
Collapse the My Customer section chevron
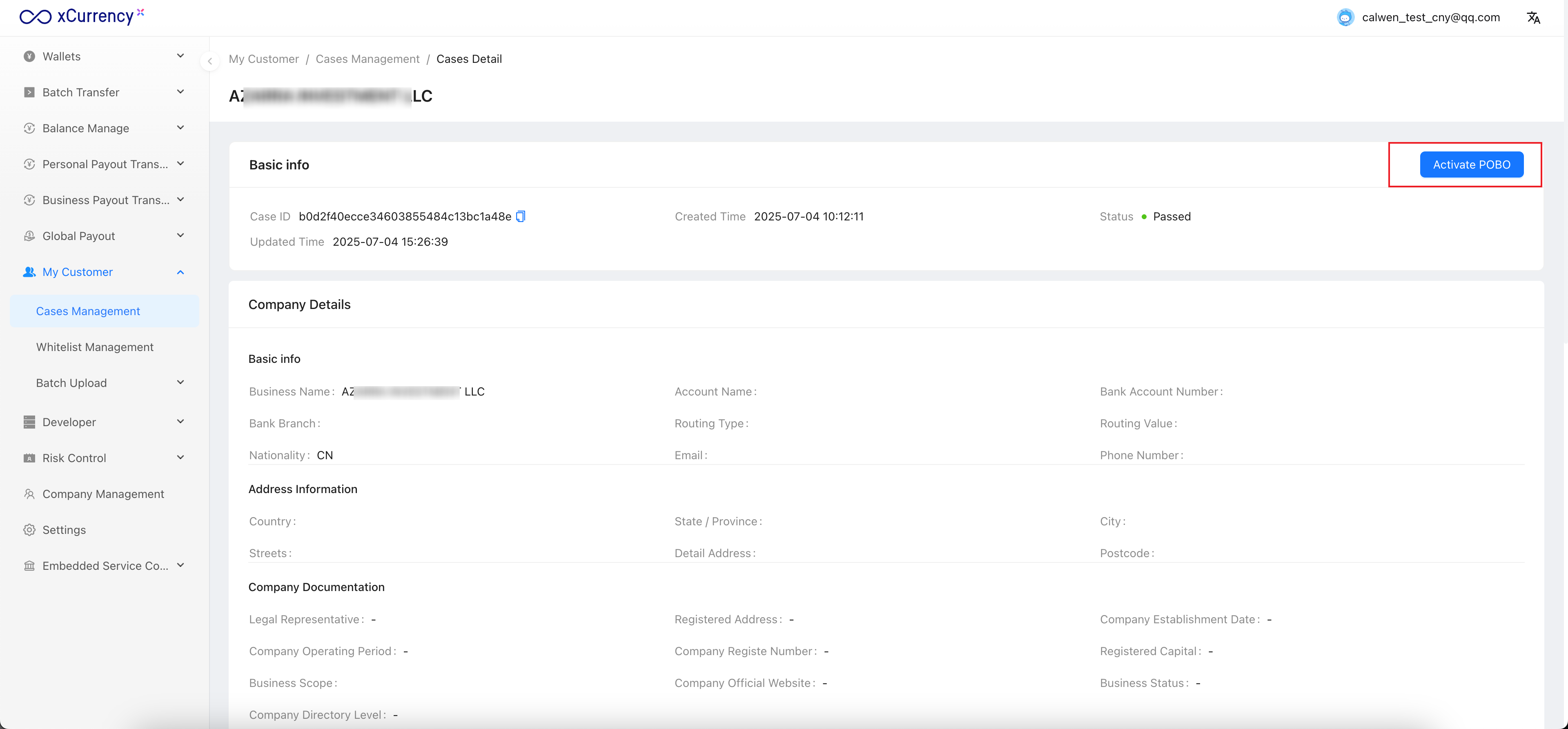180,272
